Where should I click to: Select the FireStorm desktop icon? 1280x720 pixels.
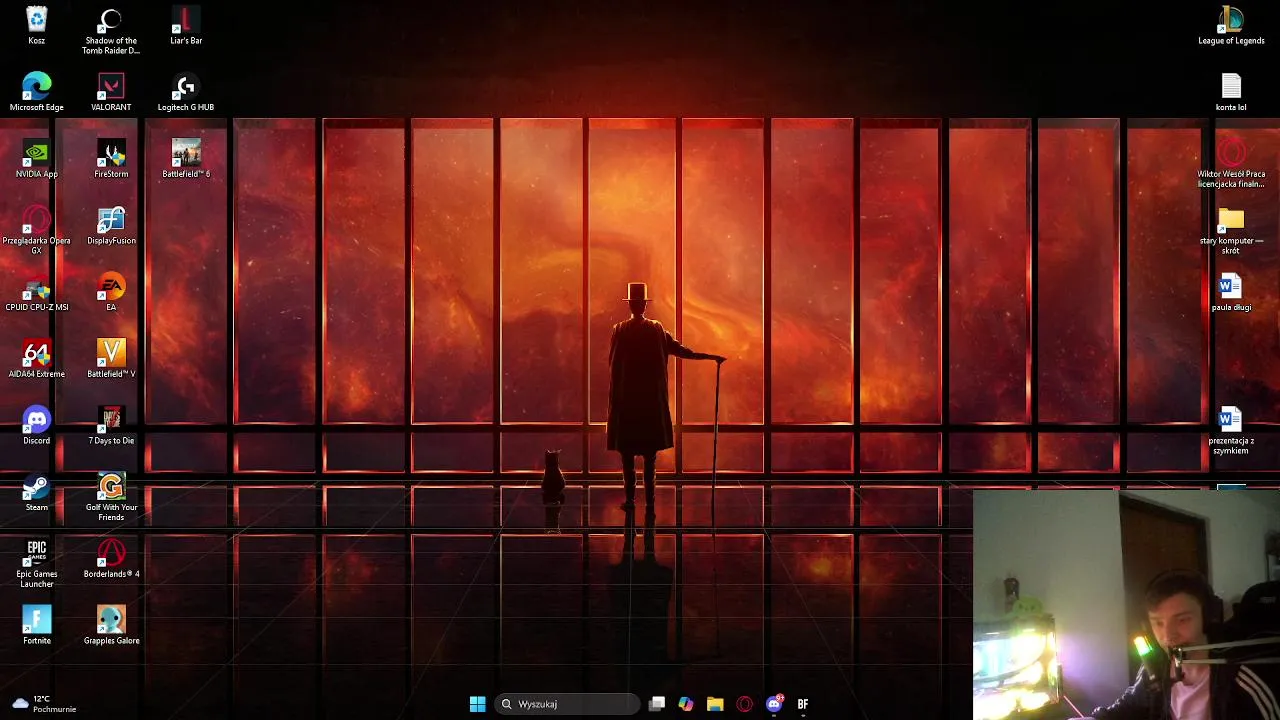111,159
